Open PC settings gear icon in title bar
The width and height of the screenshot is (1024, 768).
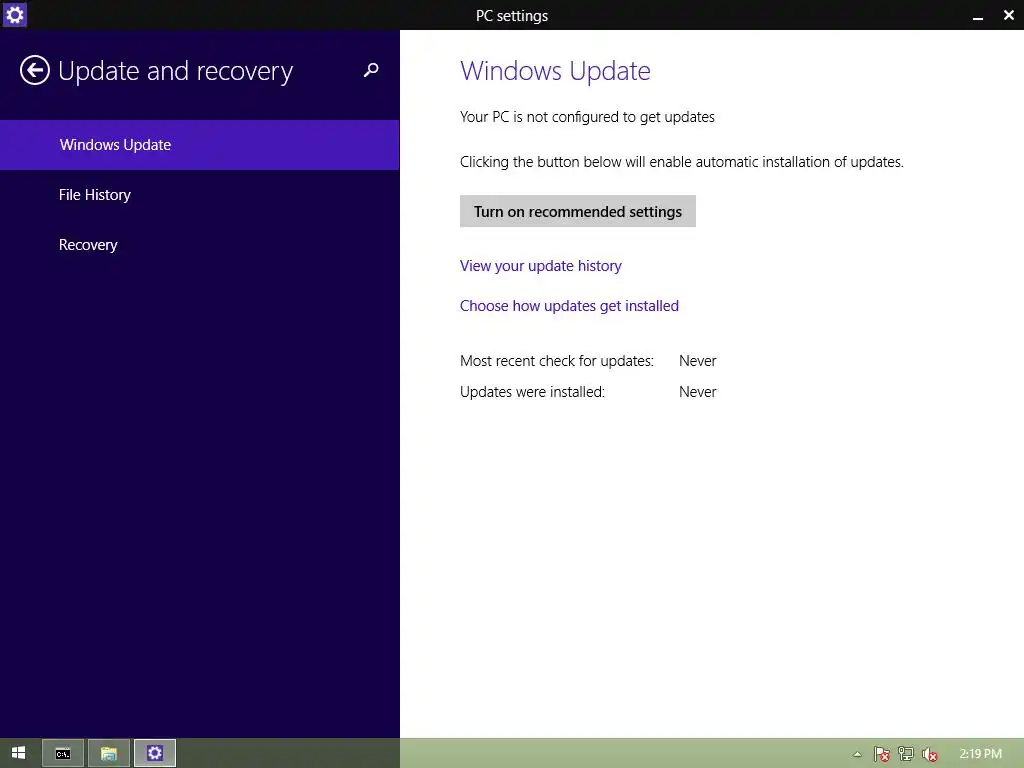pos(14,14)
